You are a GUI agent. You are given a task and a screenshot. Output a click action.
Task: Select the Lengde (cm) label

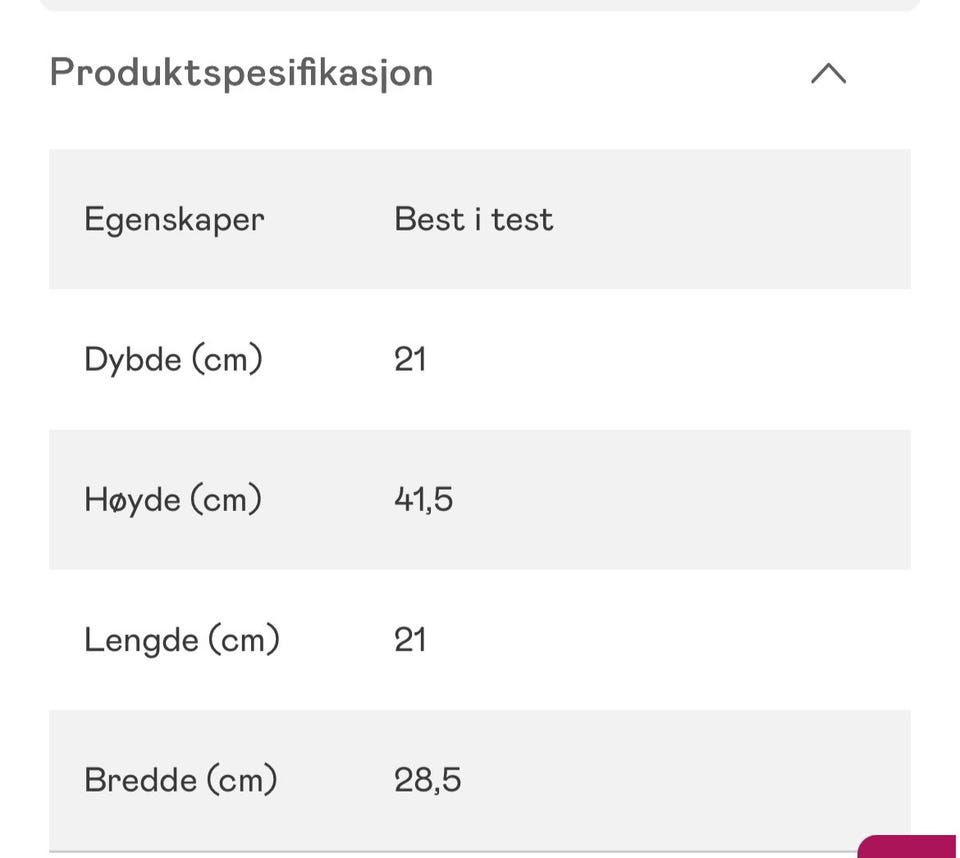point(181,639)
